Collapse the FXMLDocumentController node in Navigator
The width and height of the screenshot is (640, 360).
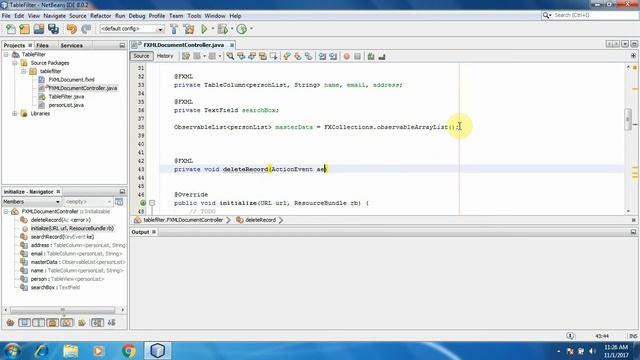point(6,211)
